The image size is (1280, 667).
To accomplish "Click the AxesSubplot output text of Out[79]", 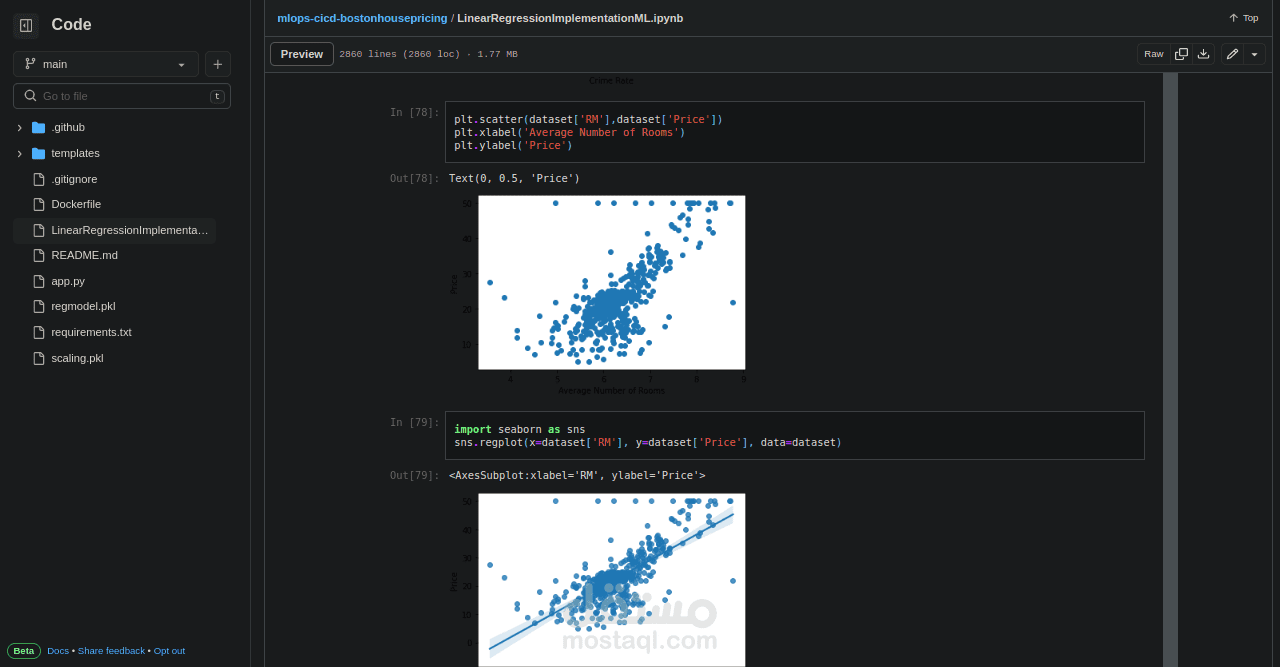I will [577, 476].
